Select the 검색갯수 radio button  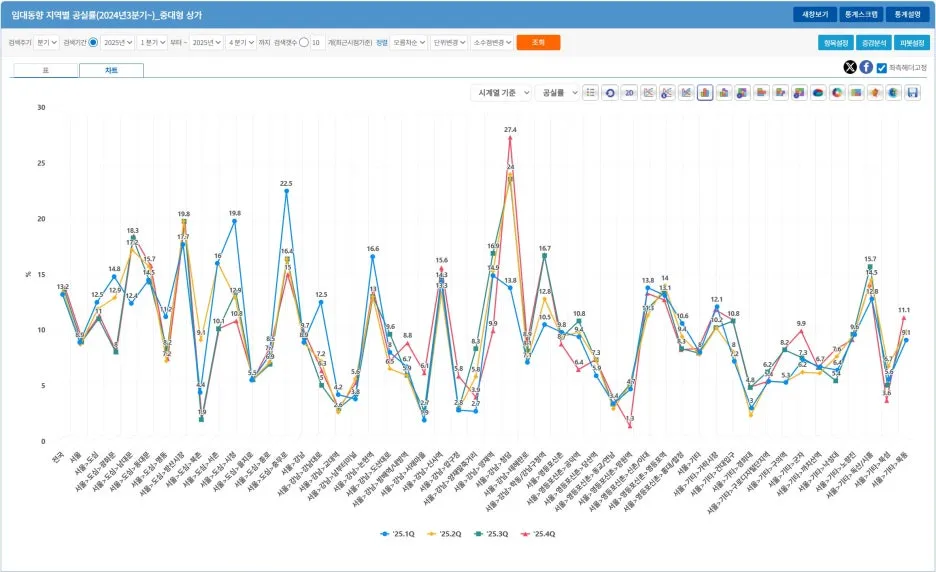304,42
